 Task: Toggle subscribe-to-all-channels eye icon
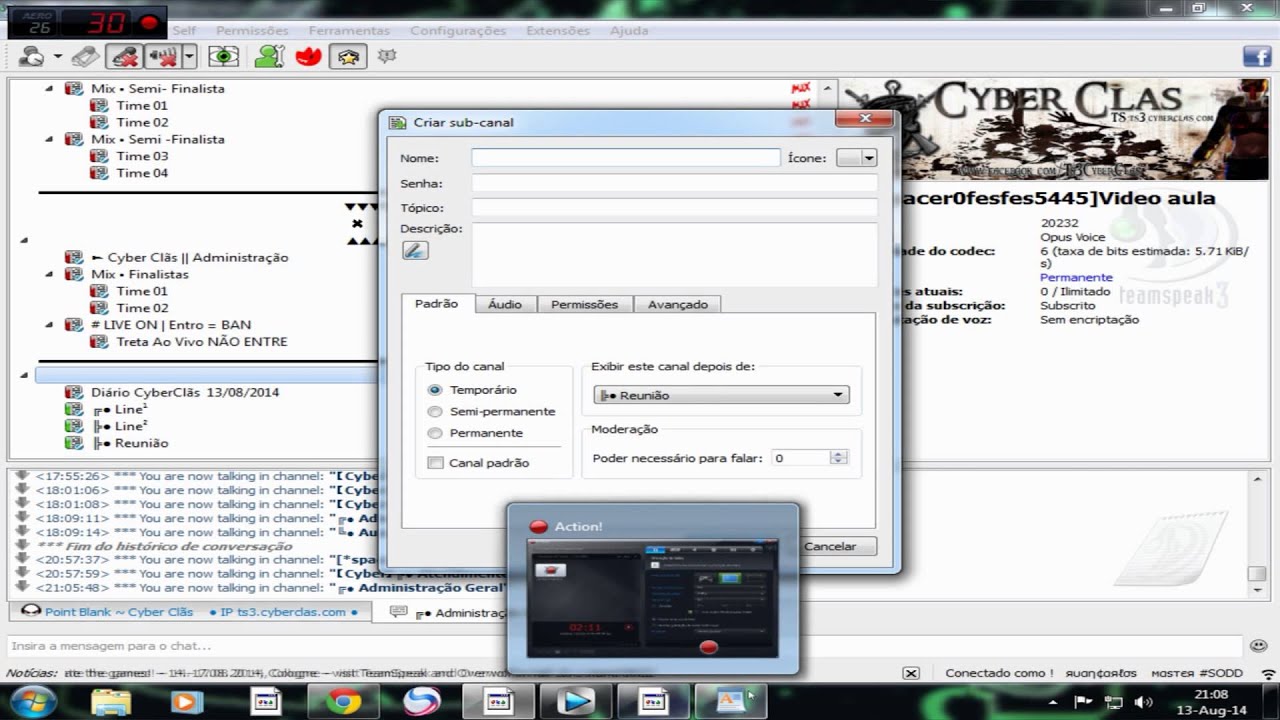click(223, 56)
